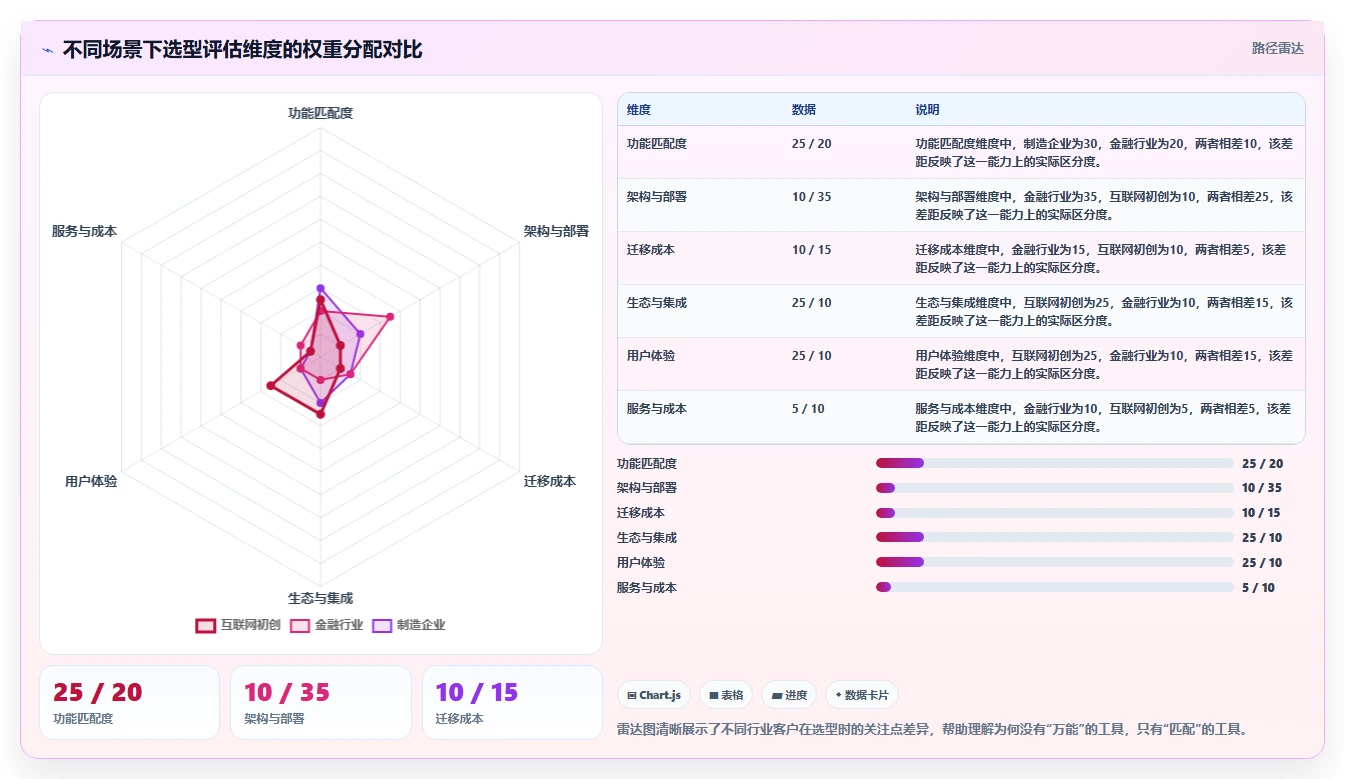Click the 迁移成本 row description text
The height and width of the screenshot is (779, 1345).
click(x=1101, y=258)
